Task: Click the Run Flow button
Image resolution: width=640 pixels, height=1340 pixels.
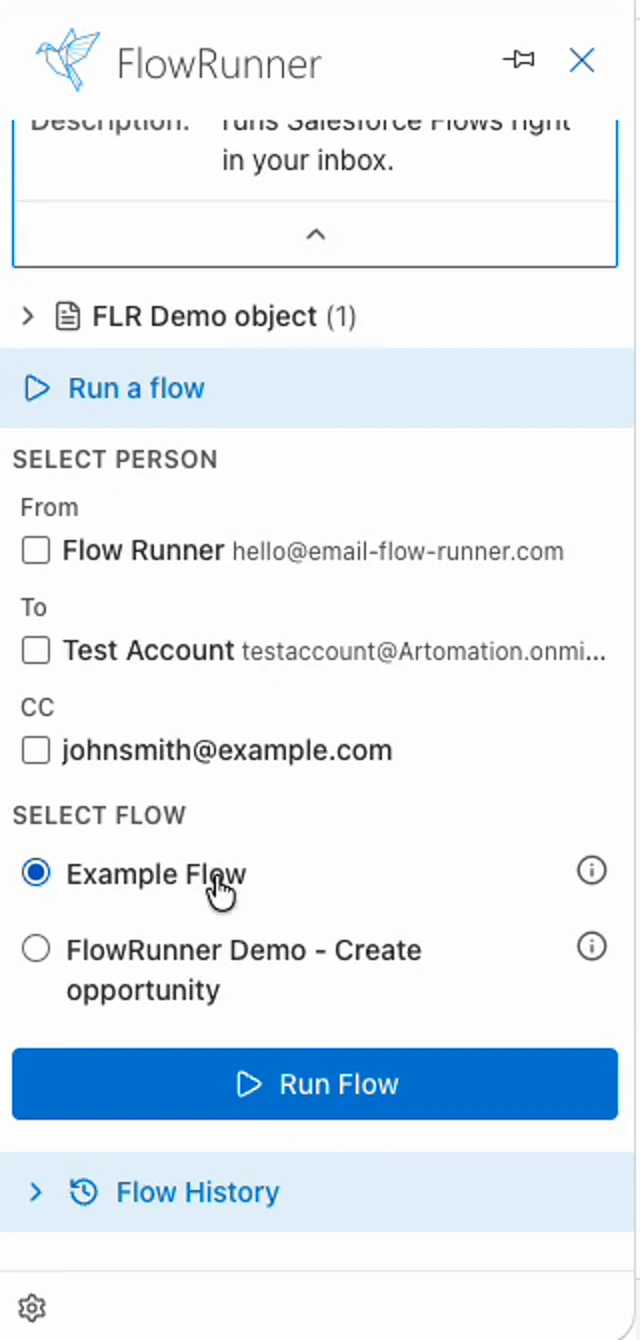Action: tap(315, 1084)
